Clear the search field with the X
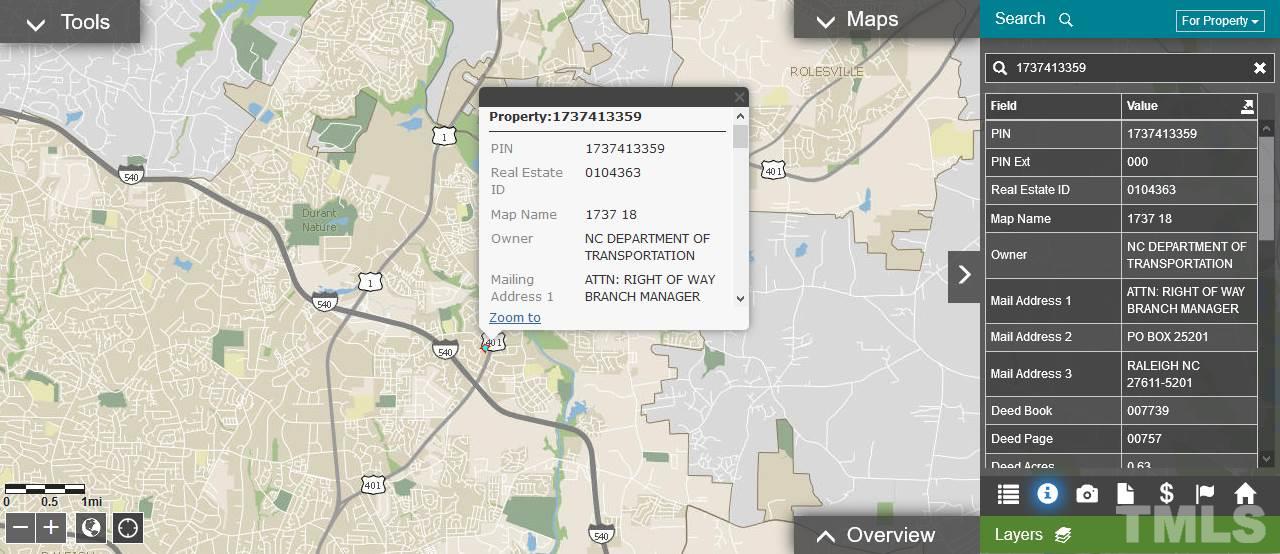 click(x=1260, y=68)
